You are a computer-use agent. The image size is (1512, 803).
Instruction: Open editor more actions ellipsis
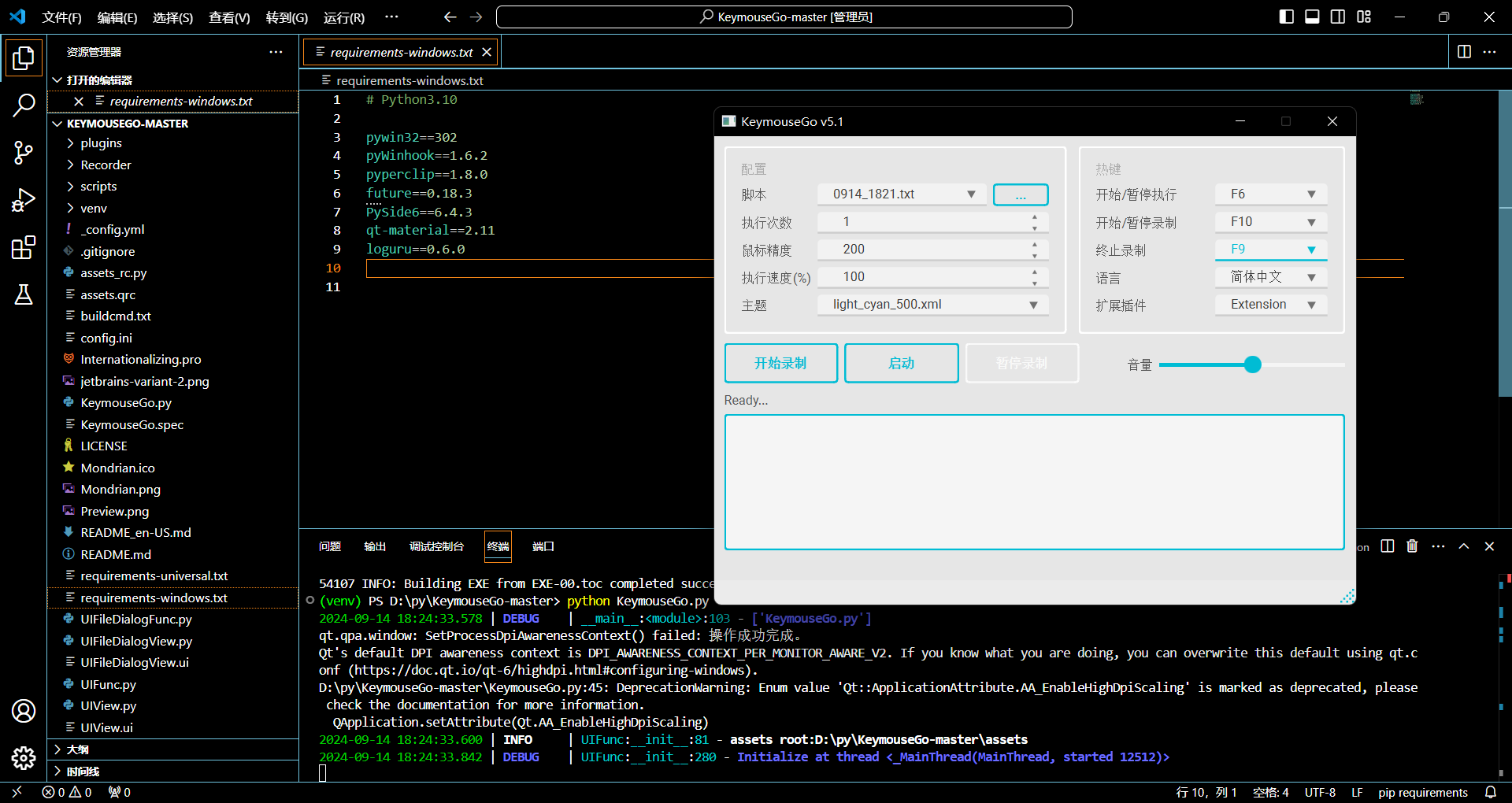(x=1489, y=51)
